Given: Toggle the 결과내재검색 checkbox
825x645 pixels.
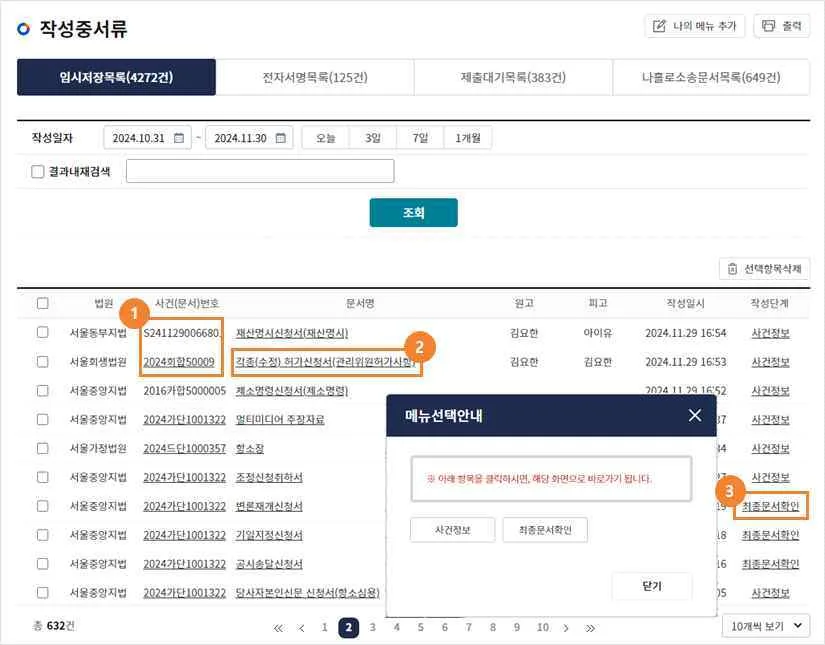Looking at the screenshot, I should [37, 172].
